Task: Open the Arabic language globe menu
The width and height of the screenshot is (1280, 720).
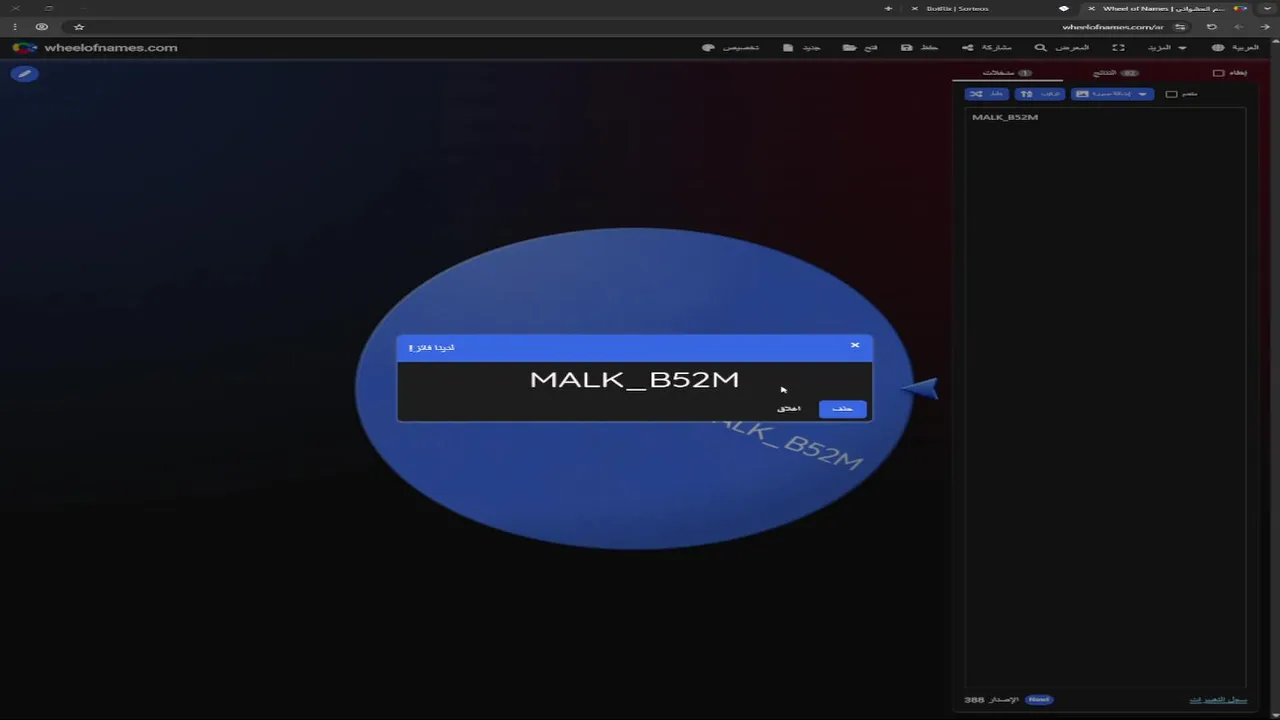Action: (1235, 47)
